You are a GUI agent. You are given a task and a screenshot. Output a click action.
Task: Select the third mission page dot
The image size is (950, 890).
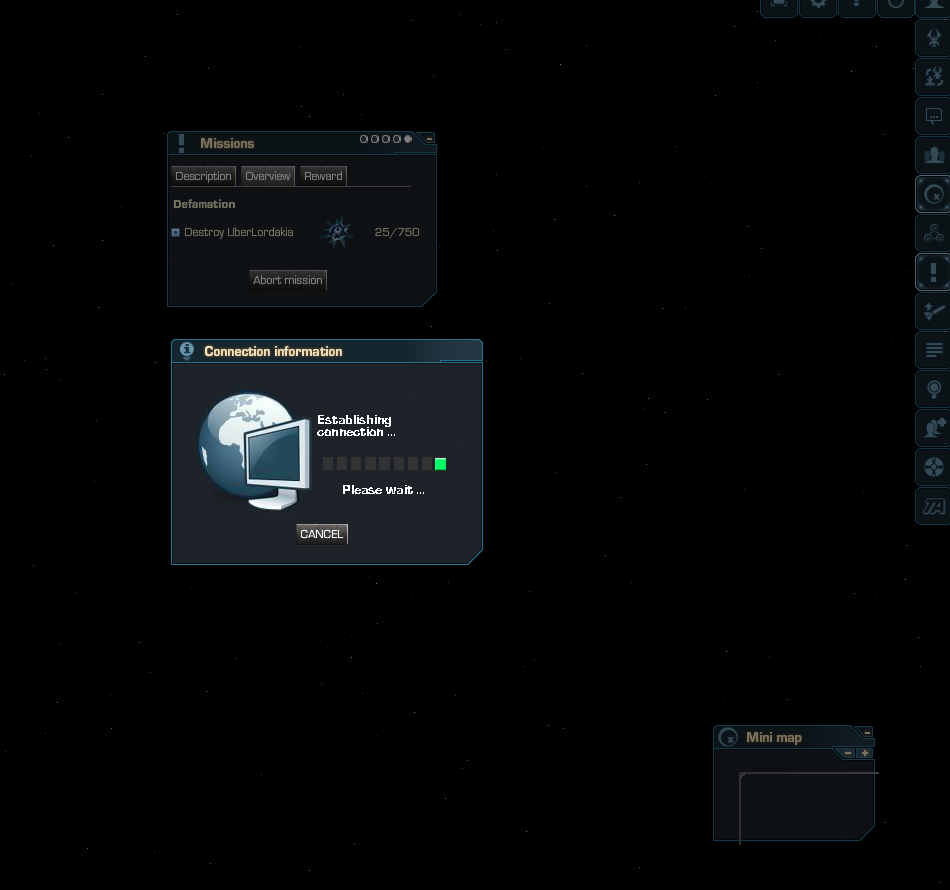385,139
